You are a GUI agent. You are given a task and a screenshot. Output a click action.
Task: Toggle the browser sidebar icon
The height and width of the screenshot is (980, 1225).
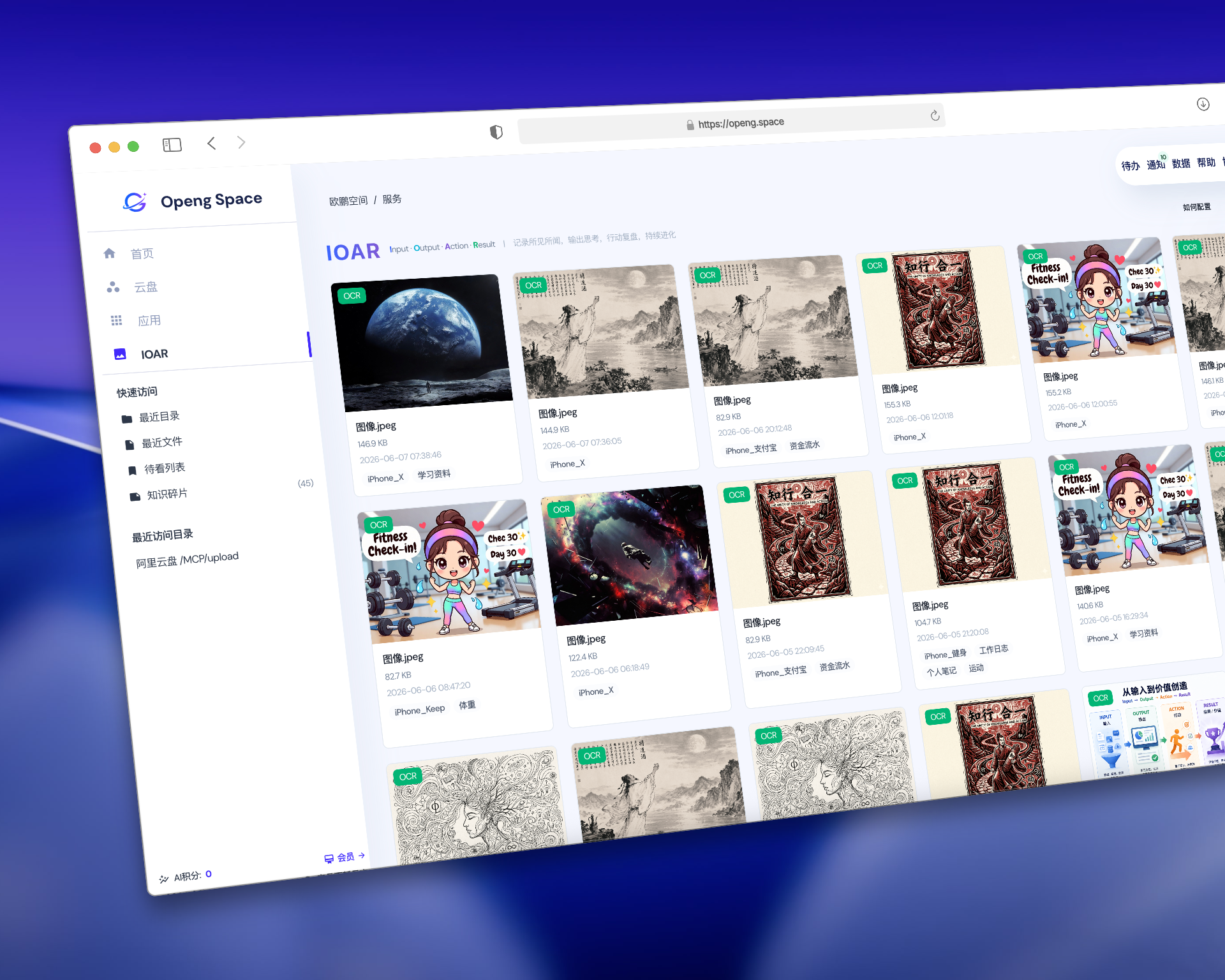pyautogui.click(x=172, y=145)
